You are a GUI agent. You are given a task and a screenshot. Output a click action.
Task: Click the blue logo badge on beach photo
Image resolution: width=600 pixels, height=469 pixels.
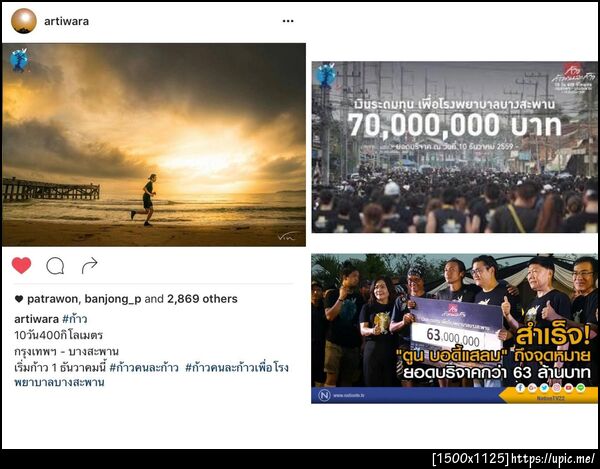[x=19, y=60]
